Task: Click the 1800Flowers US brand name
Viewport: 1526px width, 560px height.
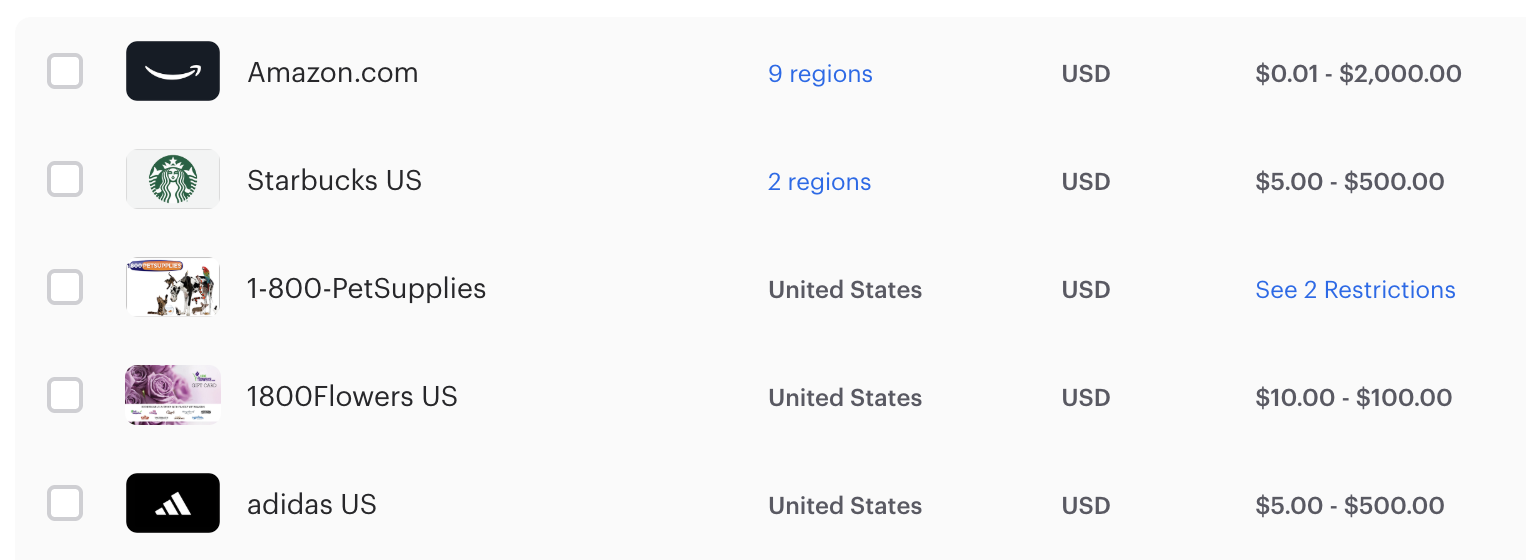Action: pos(352,397)
